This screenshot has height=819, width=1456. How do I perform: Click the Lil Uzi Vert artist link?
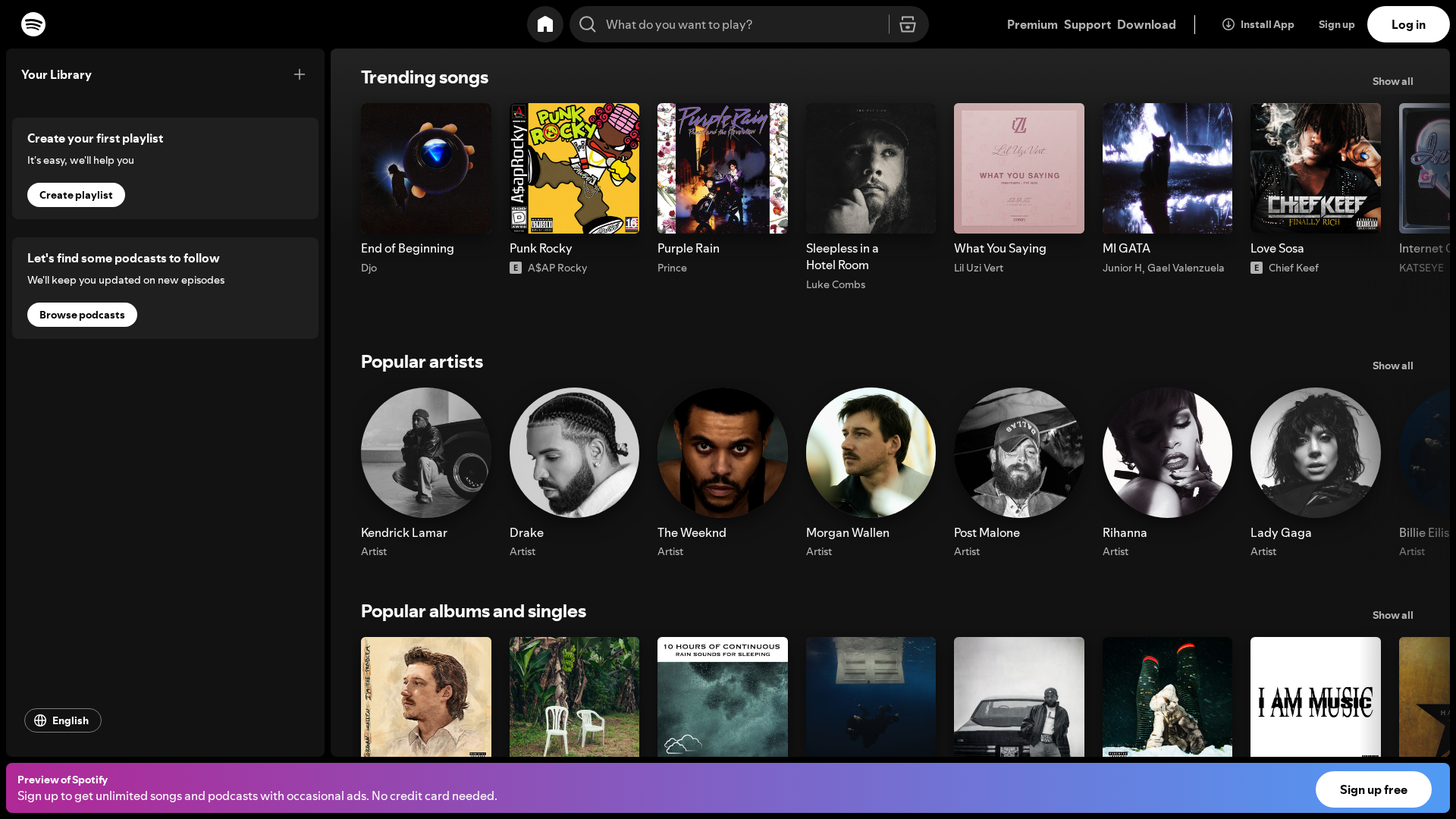(x=978, y=268)
